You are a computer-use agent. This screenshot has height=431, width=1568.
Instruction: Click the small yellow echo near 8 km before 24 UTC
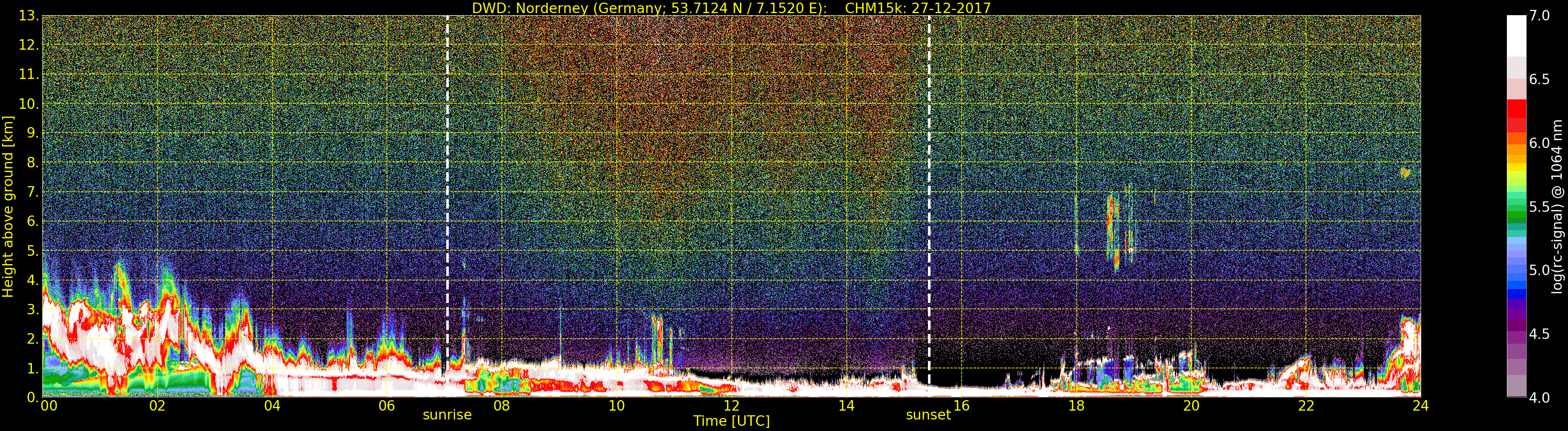tap(1405, 173)
